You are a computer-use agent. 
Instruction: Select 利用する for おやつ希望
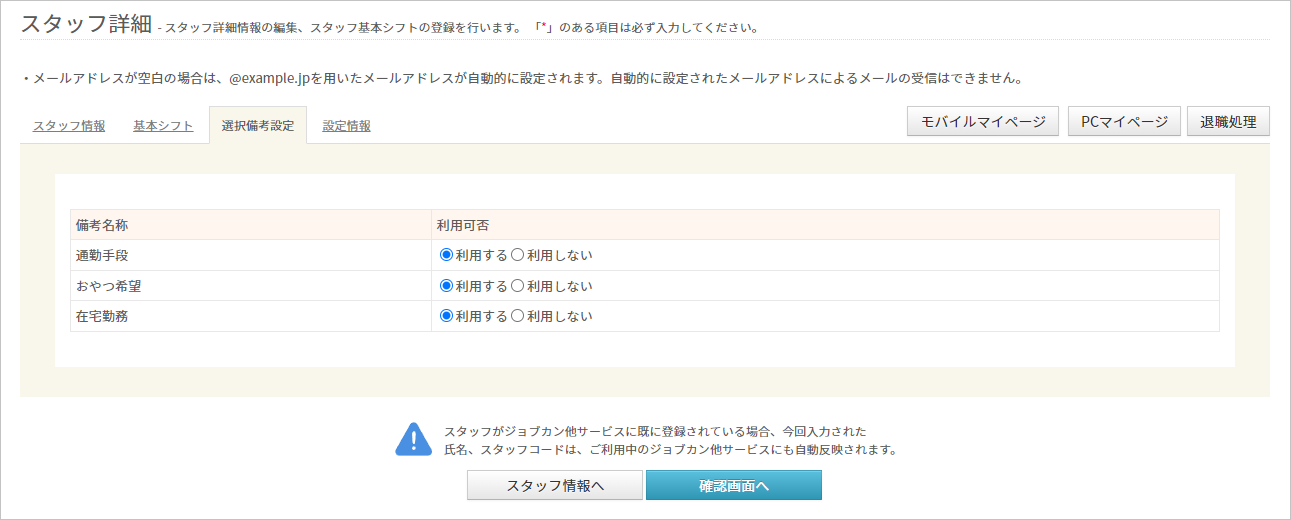446,286
